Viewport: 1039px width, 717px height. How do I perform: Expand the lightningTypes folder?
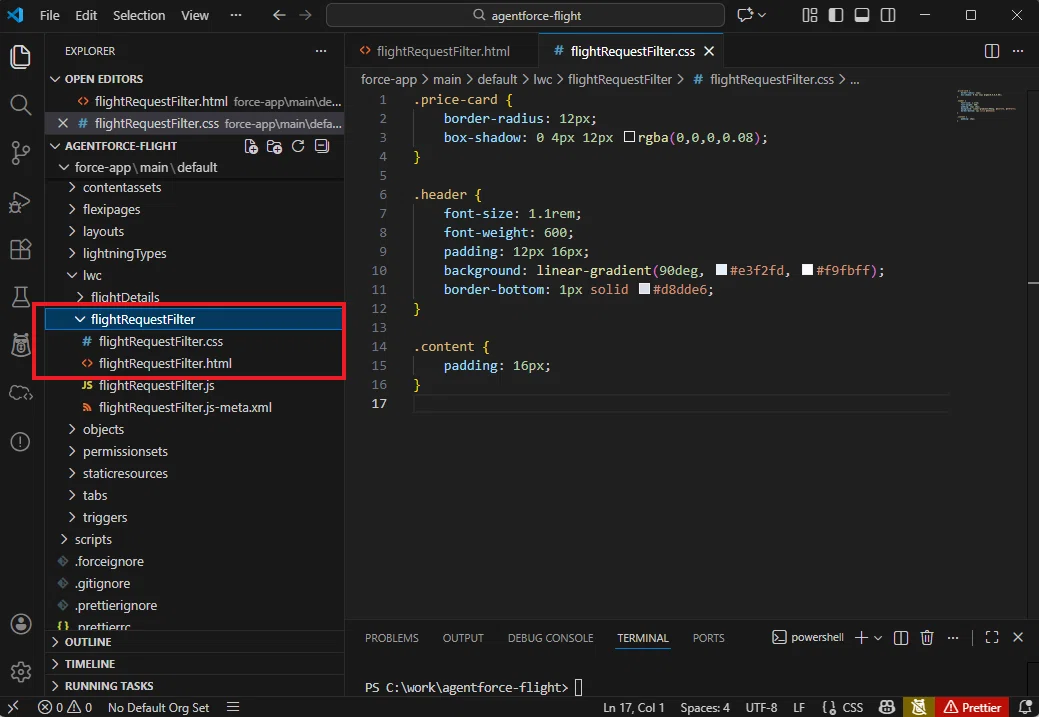[72, 253]
